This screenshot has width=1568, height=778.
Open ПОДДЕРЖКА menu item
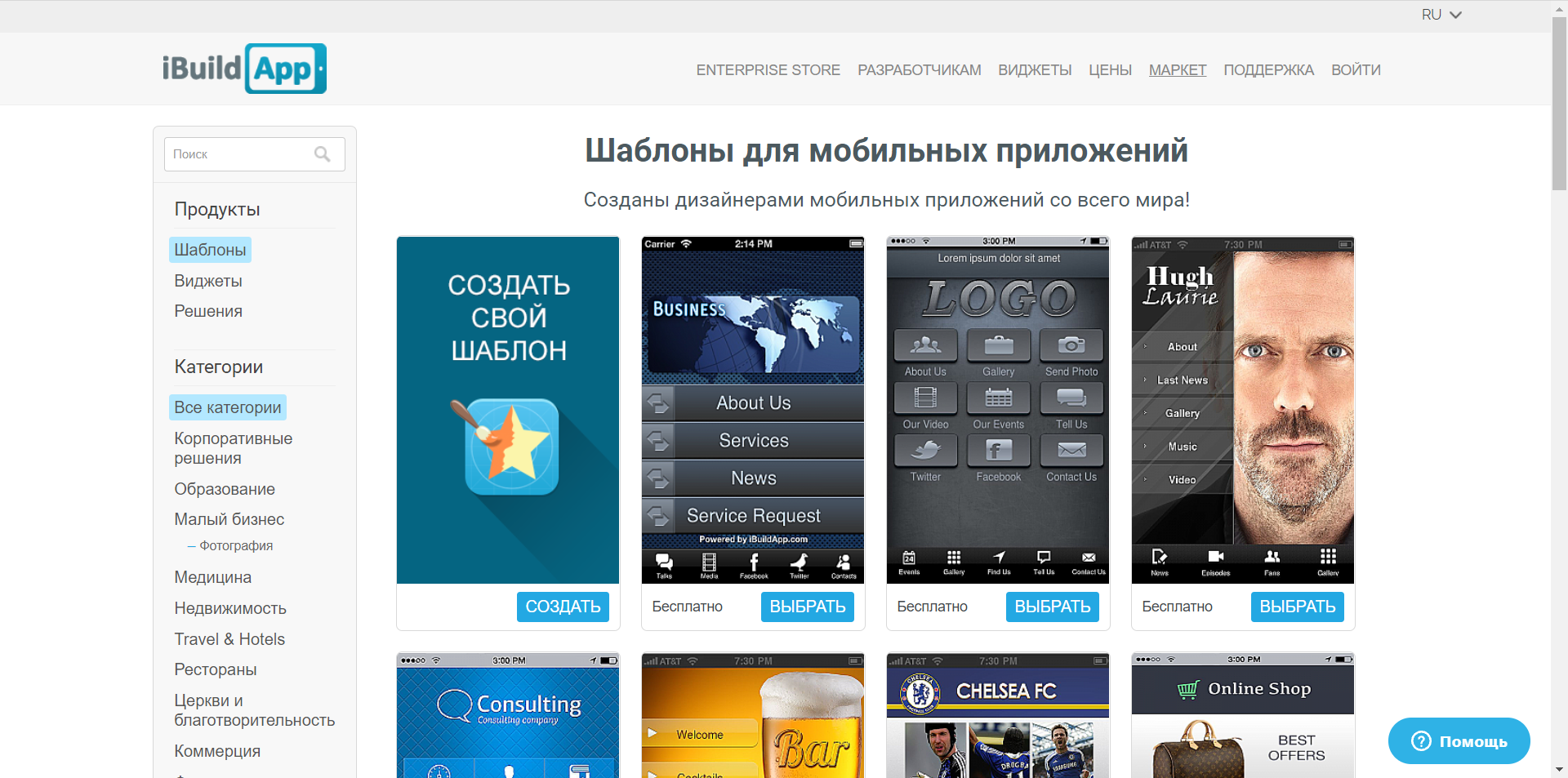click(1268, 70)
